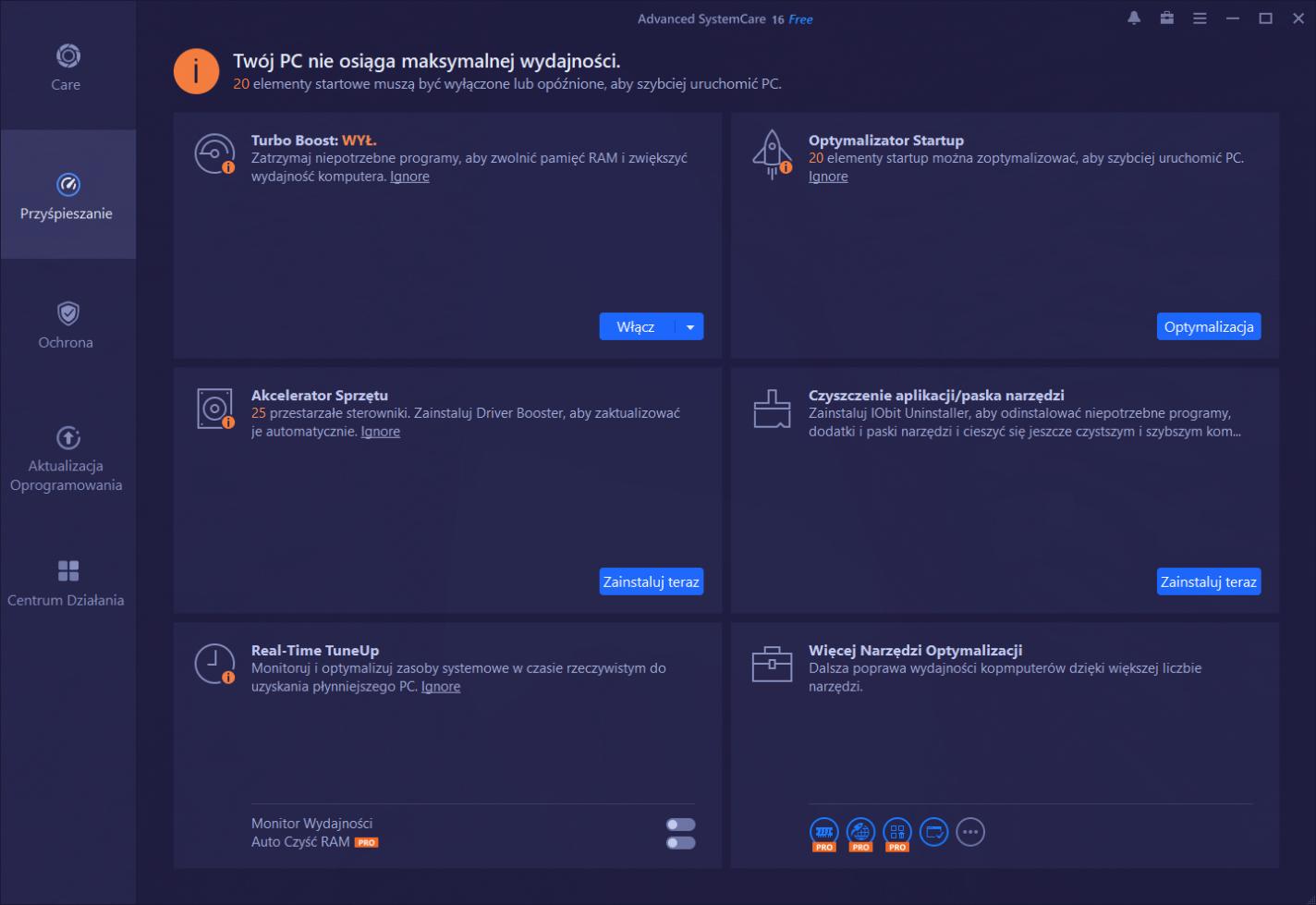
Task: Open the toolbox briefcase icon in title bar
Action: coord(1167,18)
